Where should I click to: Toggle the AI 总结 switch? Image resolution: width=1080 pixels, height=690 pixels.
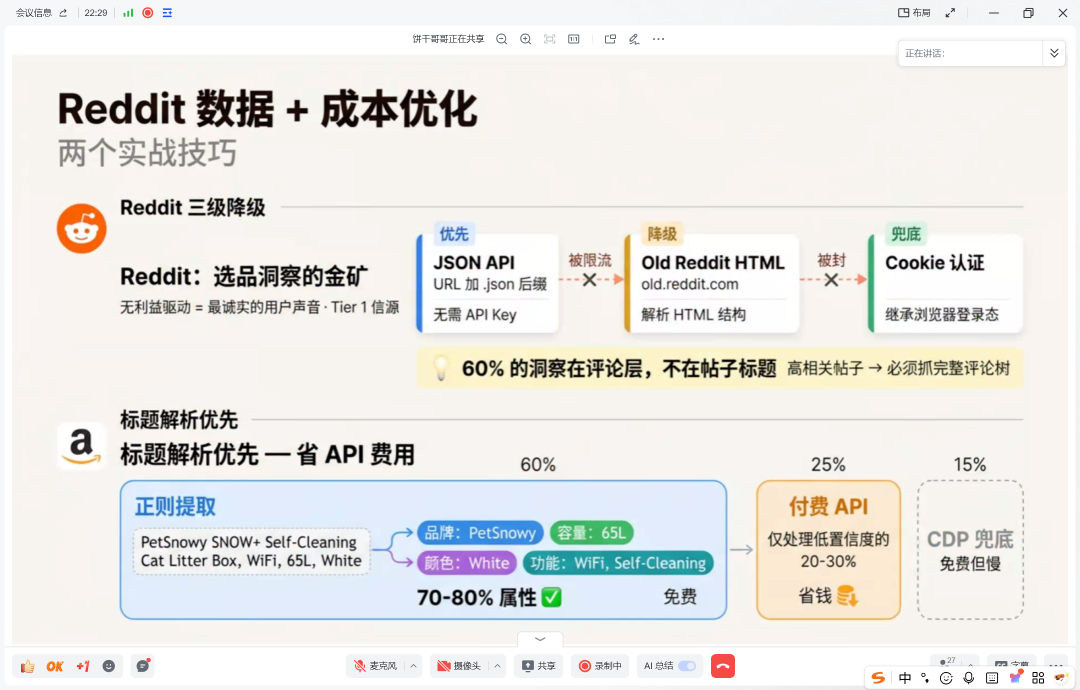687,666
